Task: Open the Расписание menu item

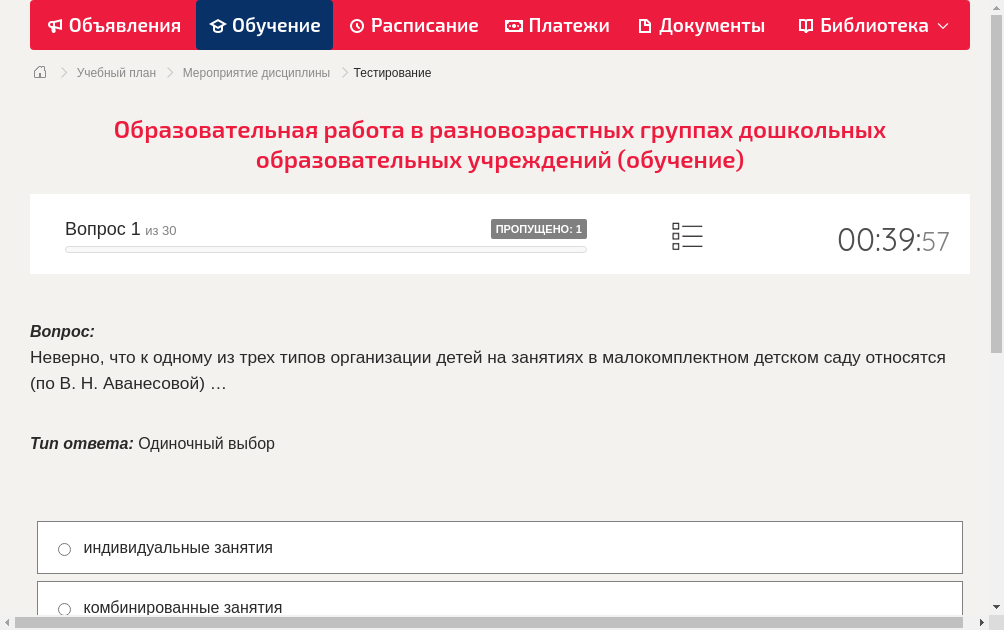Action: pos(413,25)
